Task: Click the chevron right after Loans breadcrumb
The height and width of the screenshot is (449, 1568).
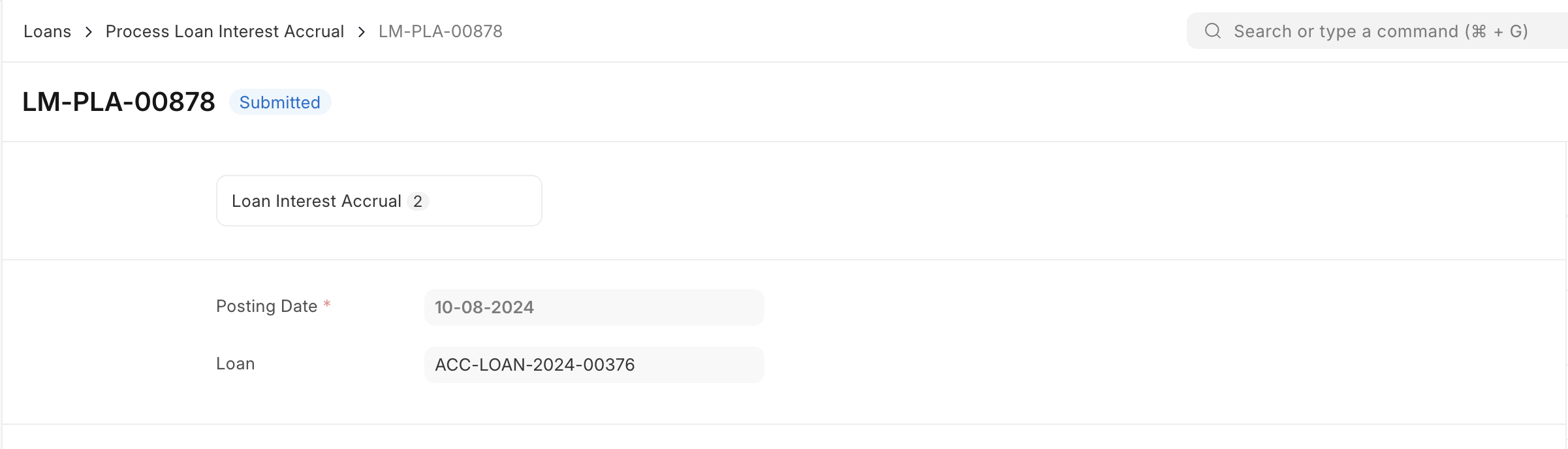Action: tap(89, 32)
